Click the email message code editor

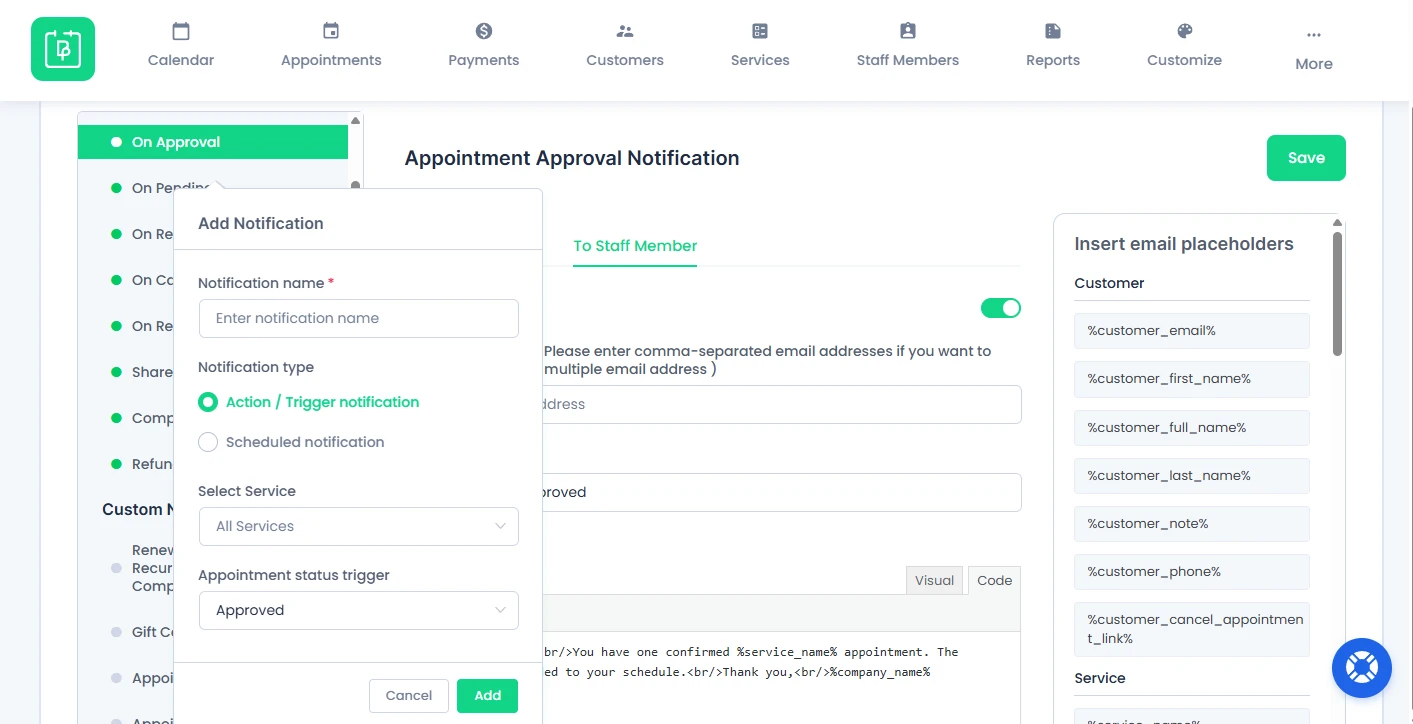[782, 677]
